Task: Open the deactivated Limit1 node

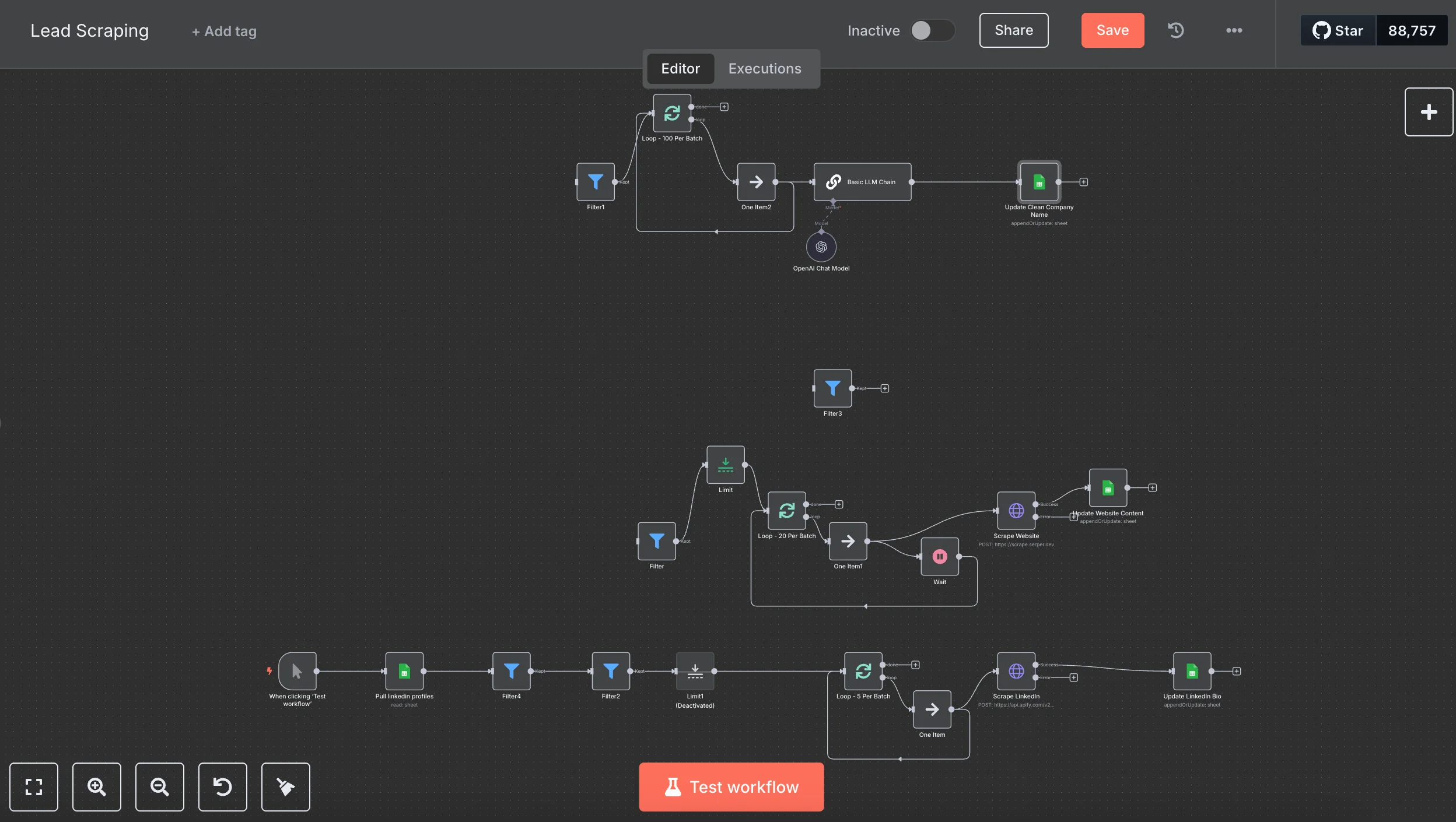Action: coord(695,671)
